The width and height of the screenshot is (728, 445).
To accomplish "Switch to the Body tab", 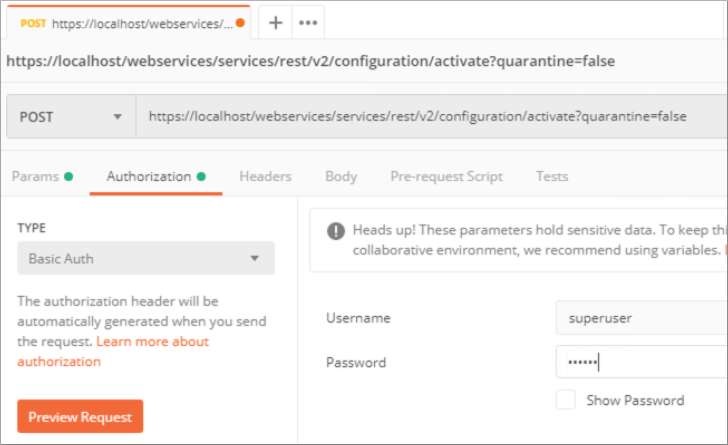I will tap(341, 177).
